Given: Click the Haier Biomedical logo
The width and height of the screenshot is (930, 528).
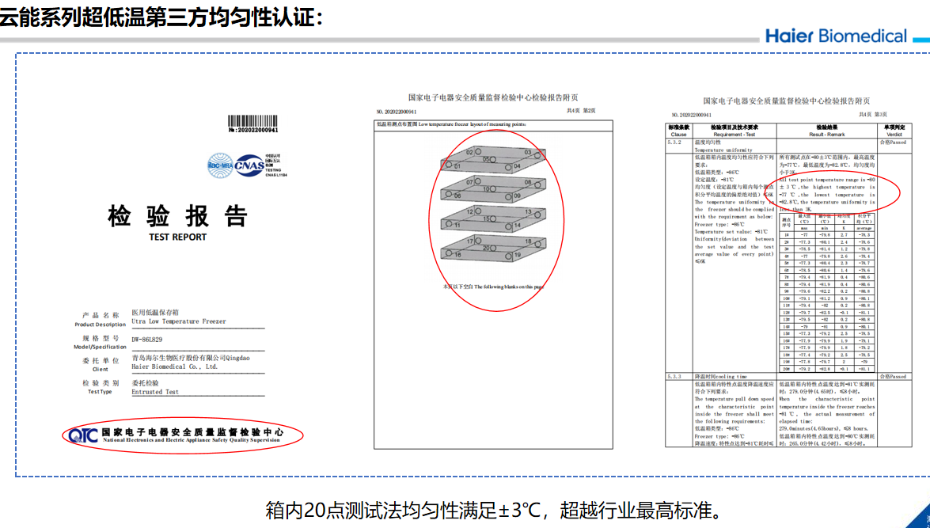Looking at the screenshot, I should pyautogui.click(x=836, y=36).
